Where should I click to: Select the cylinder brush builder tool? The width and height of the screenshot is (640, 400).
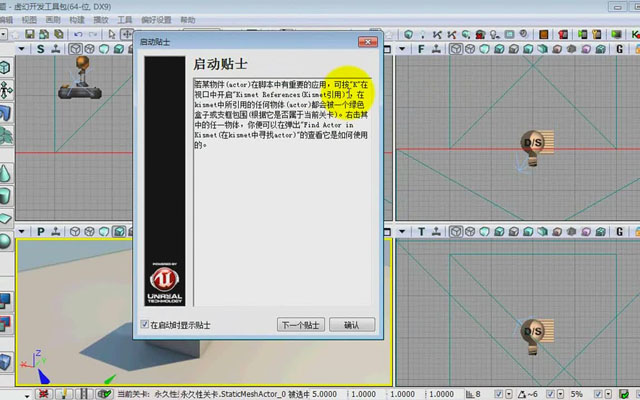pyautogui.click(x=5, y=196)
